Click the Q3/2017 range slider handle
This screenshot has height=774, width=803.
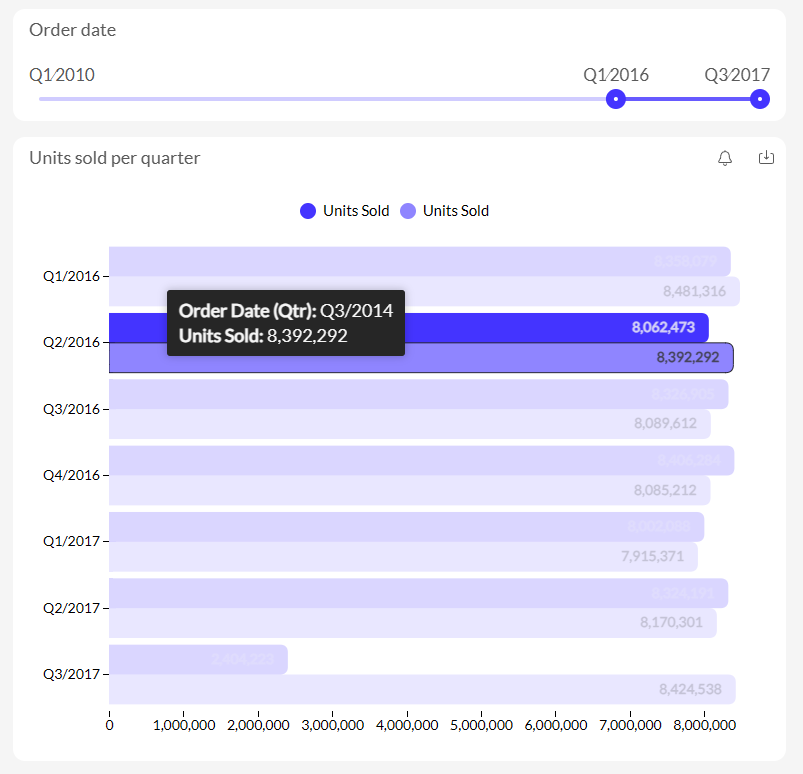pos(760,99)
